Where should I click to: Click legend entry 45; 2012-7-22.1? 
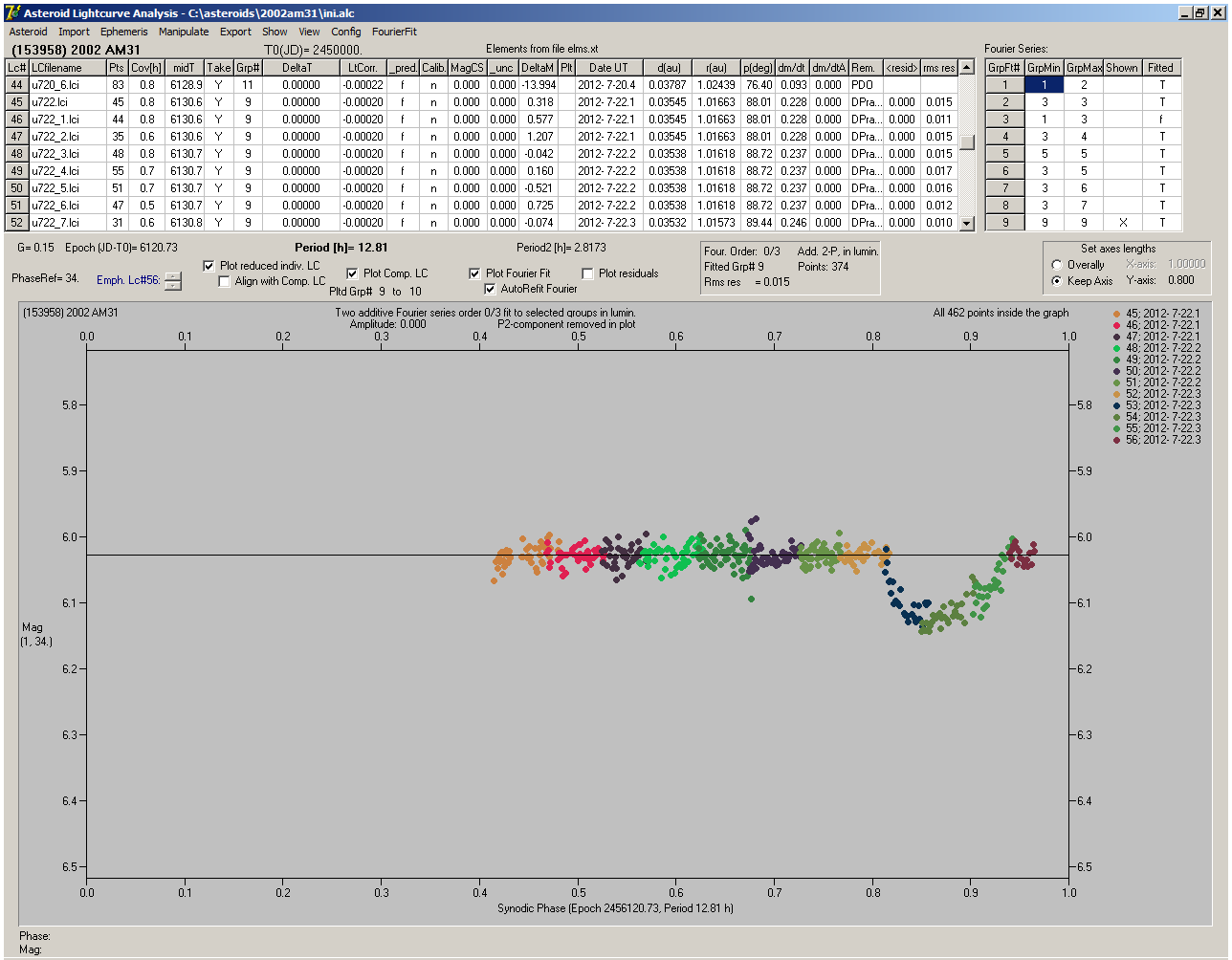pyautogui.click(x=1157, y=314)
